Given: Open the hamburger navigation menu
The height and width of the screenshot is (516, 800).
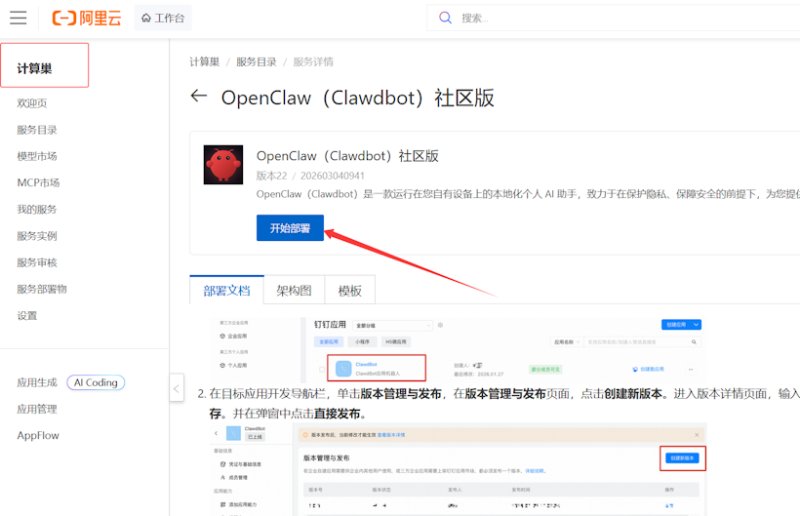Looking at the screenshot, I should 18,18.
